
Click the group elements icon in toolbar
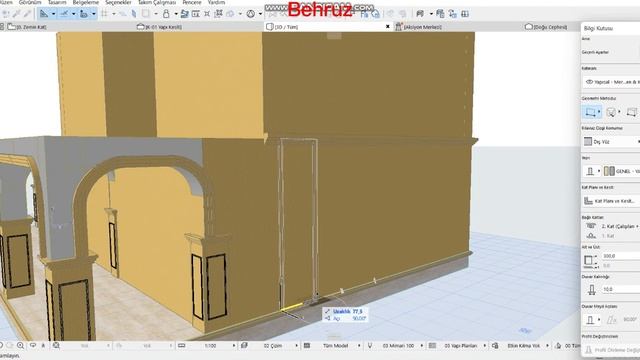(x=219, y=14)
